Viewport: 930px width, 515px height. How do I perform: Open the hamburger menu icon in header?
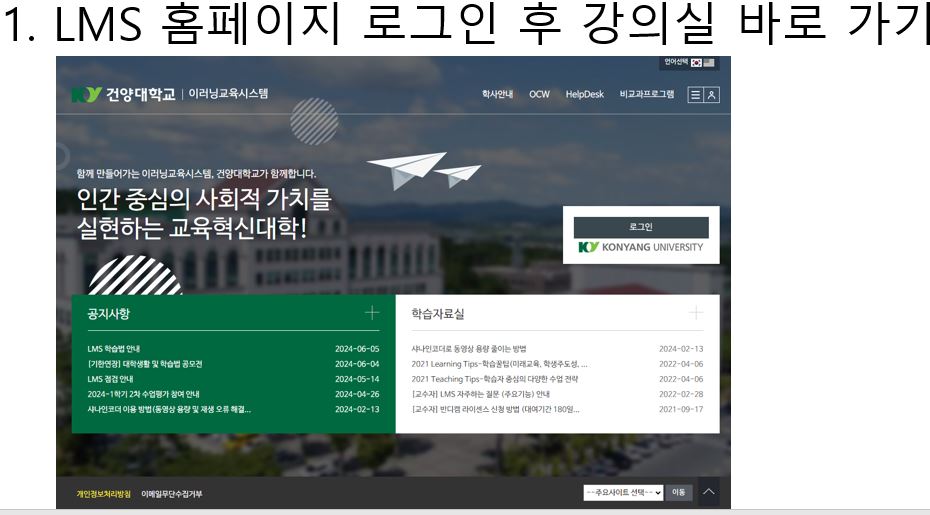(695, 95)
